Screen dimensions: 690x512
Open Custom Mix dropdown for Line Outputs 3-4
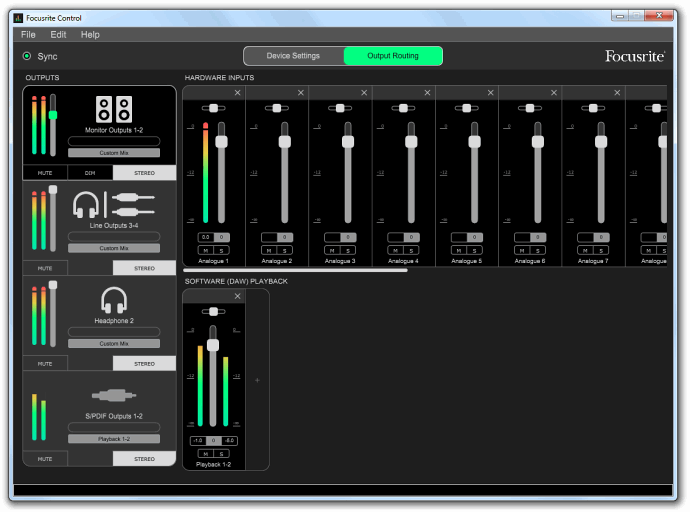114,249
